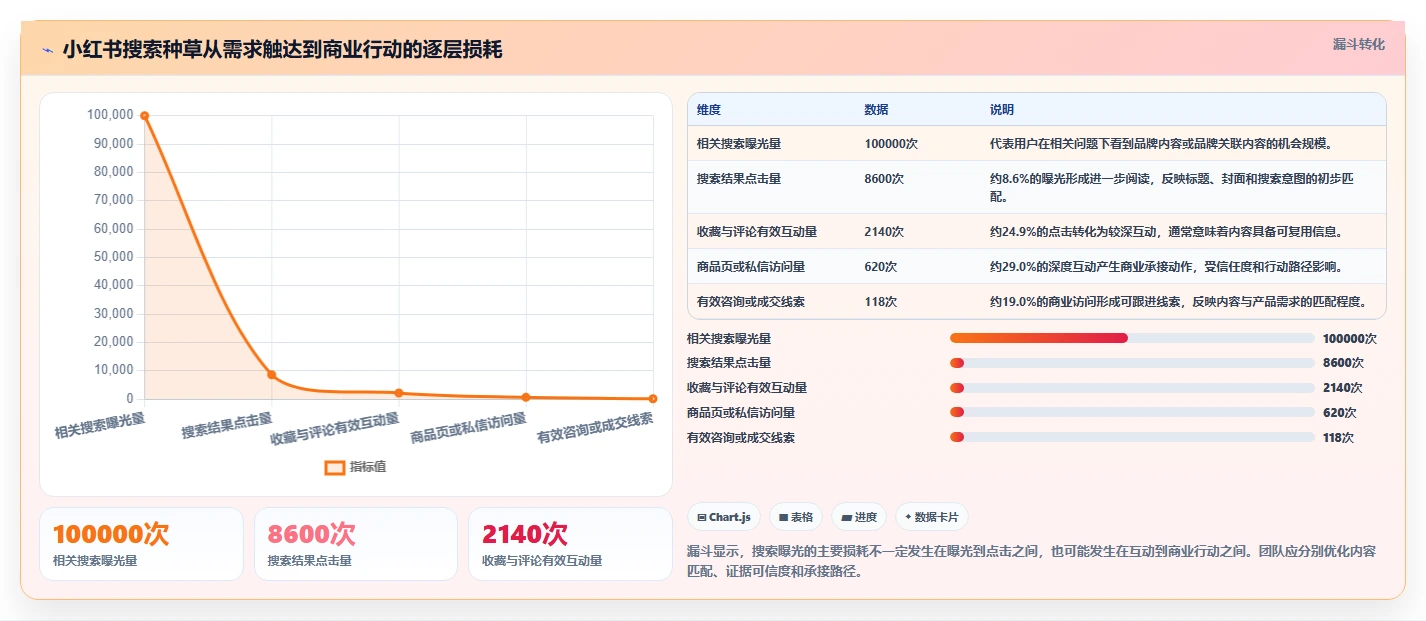Click the 620次 value beside progress bar
The image size is (1426, 621).
coord(1339,412)
